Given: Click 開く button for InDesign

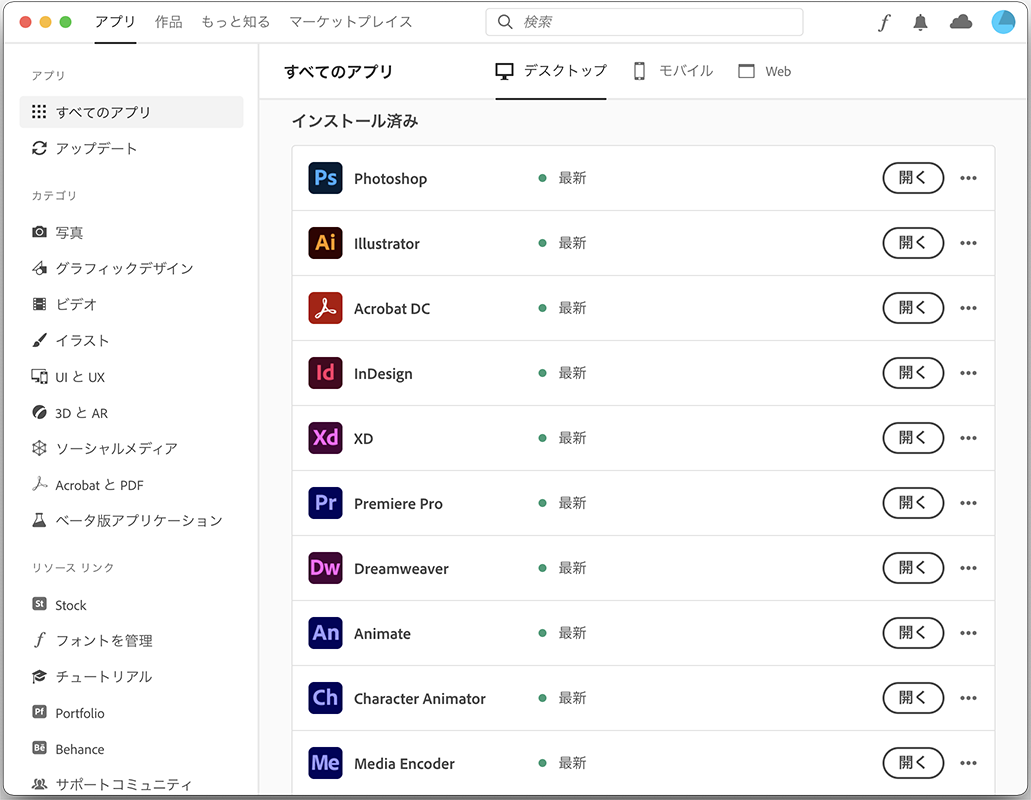Looking at the screenshot, I should click(913, 373).
